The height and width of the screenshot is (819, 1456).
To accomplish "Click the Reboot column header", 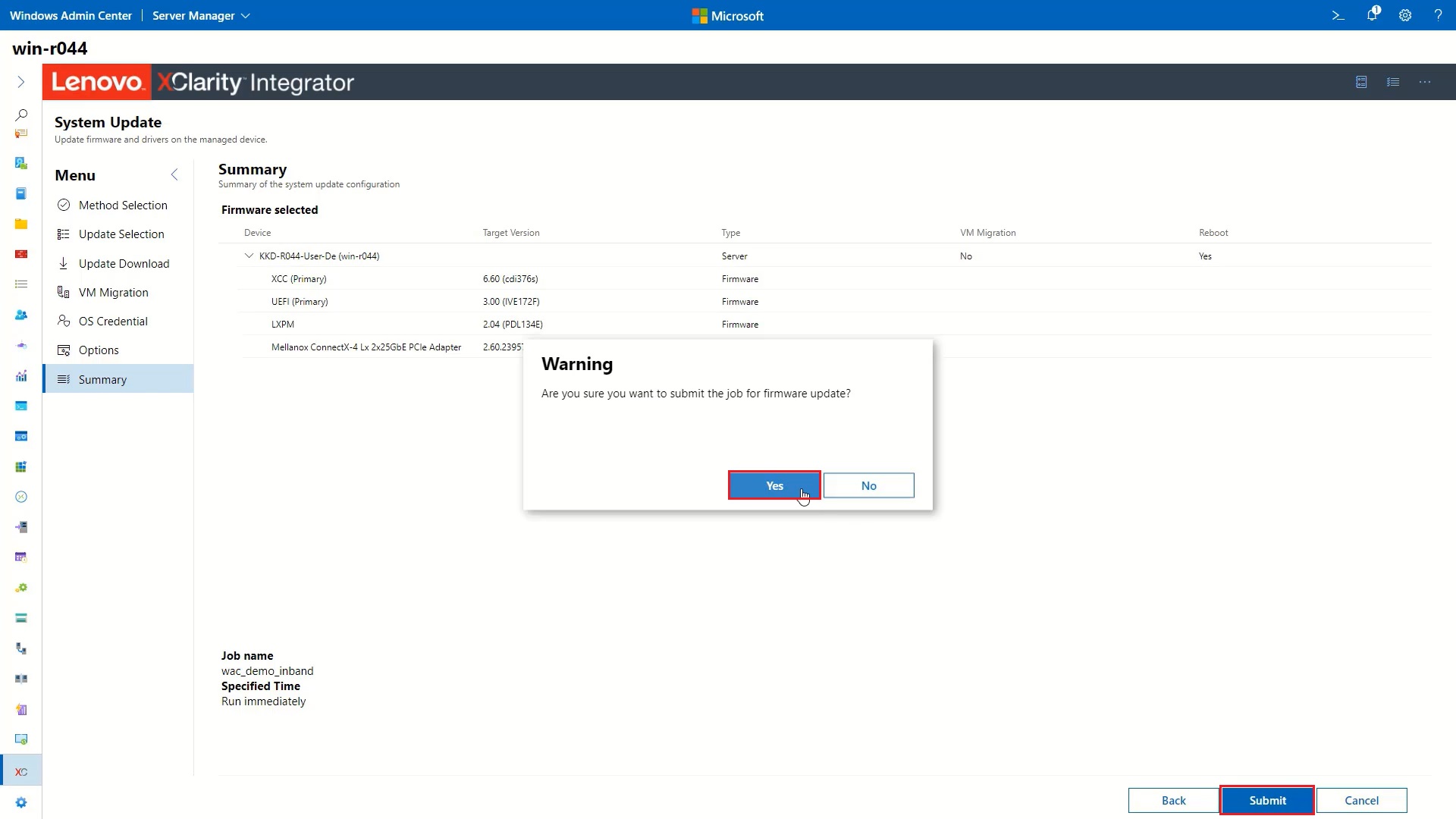I will tap(1213, 233).
